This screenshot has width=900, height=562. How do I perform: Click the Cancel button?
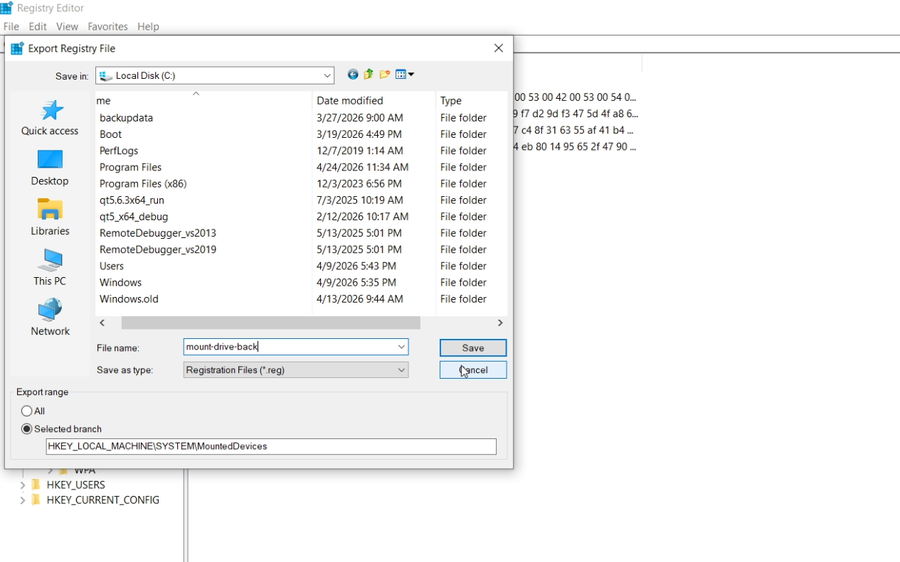[x=473, y=370]
